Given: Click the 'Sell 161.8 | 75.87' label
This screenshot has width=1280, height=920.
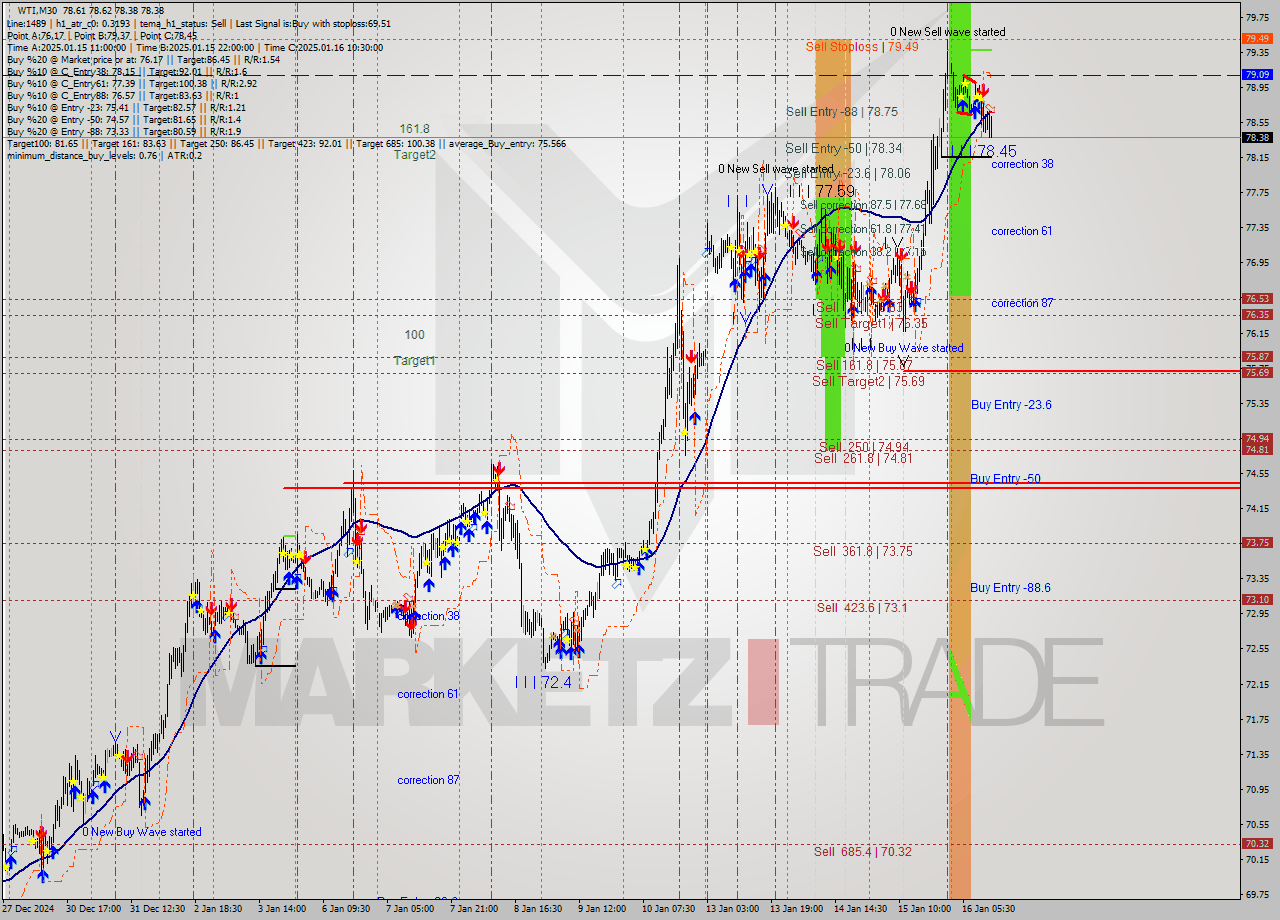Looking at the screenshot, I should pos(864,365).
